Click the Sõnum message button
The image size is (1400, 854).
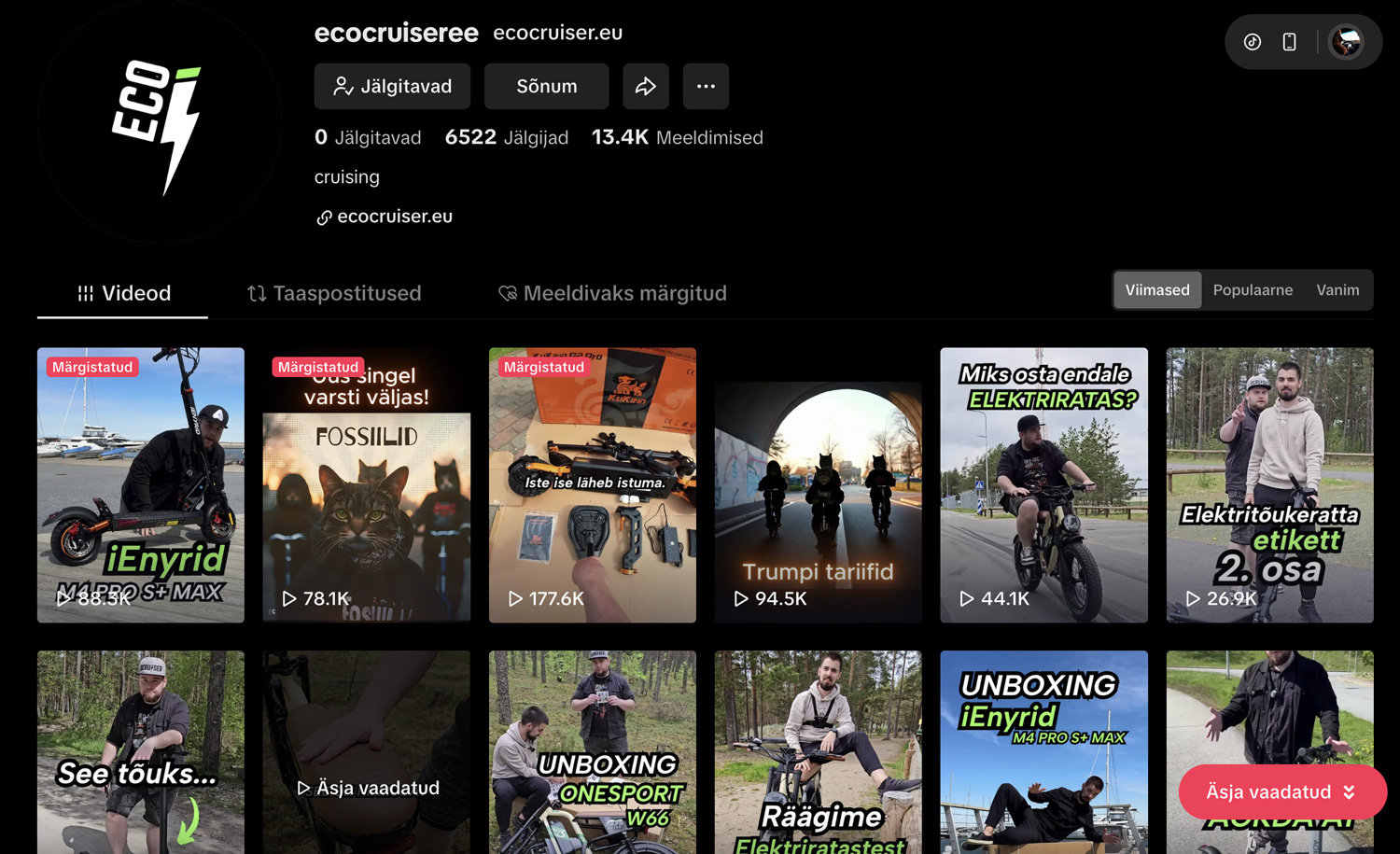click(x=547, y=87)
